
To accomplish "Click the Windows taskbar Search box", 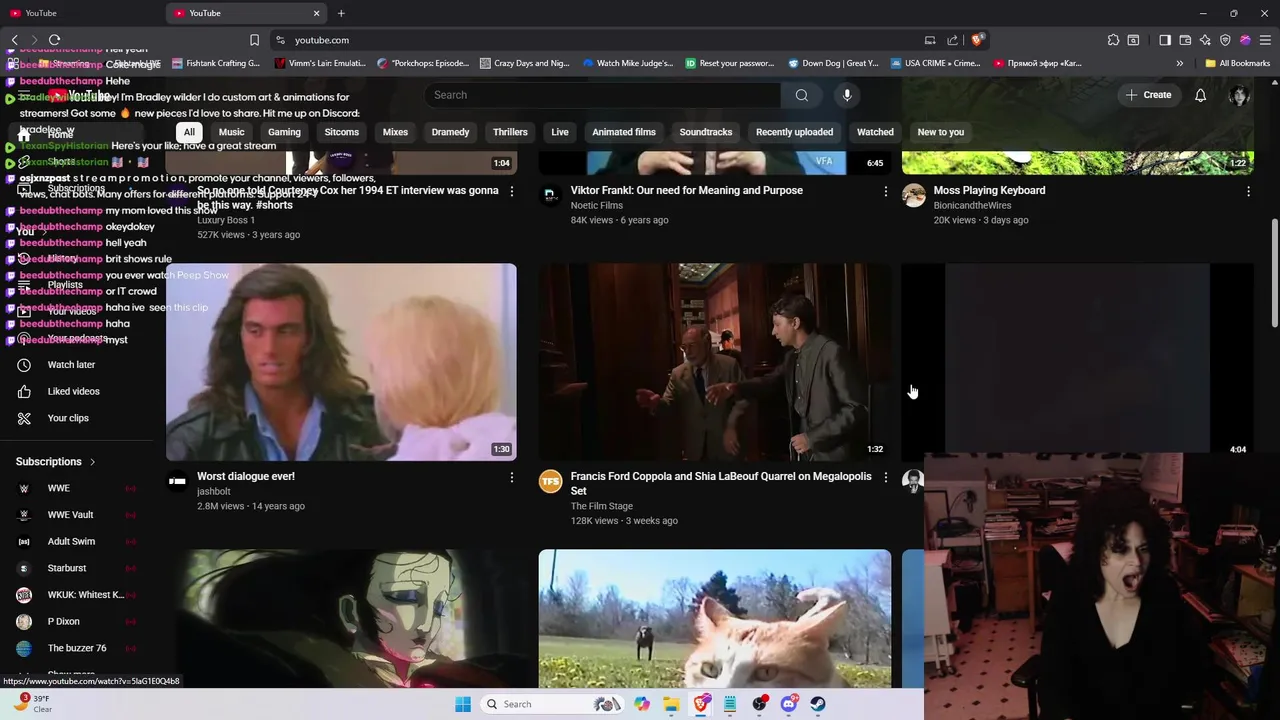I will (x=552, y=704).
